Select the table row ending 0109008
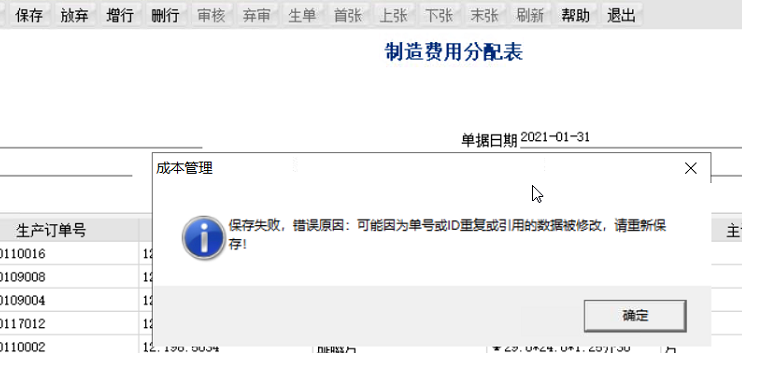763x377 pixels. point(69,277)
